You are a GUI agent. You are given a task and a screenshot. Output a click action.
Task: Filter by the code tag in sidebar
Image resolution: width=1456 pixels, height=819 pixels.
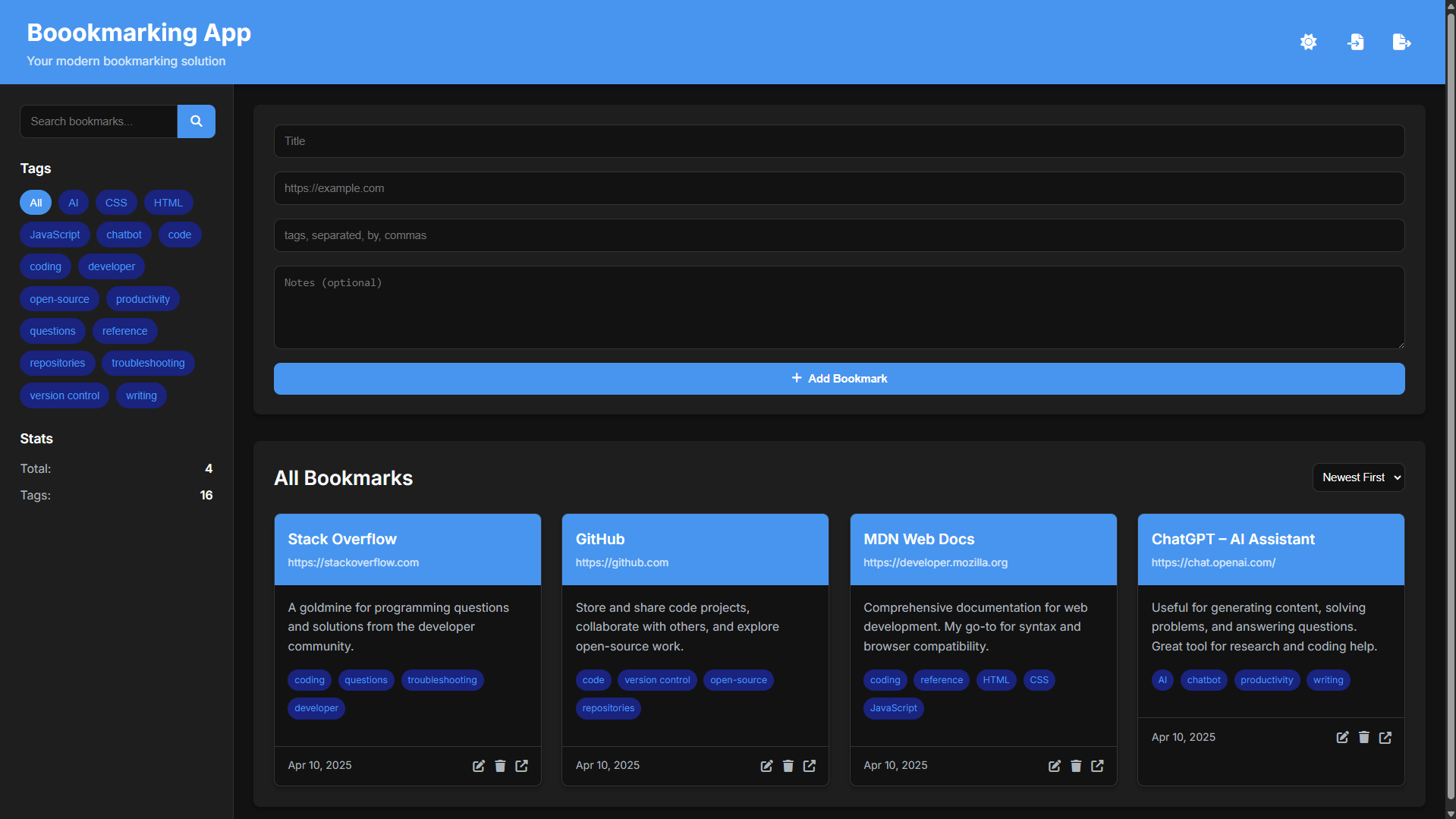[180, 235]
